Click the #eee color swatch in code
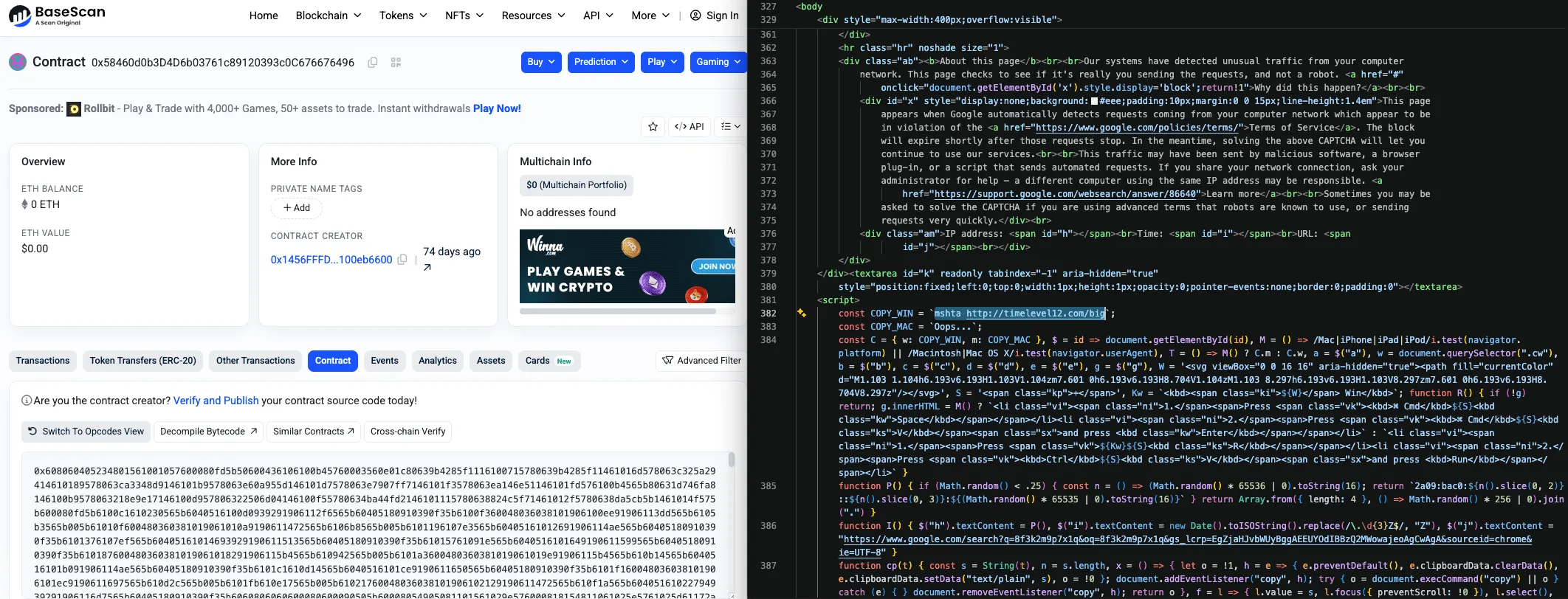 tap(1094, 101)
